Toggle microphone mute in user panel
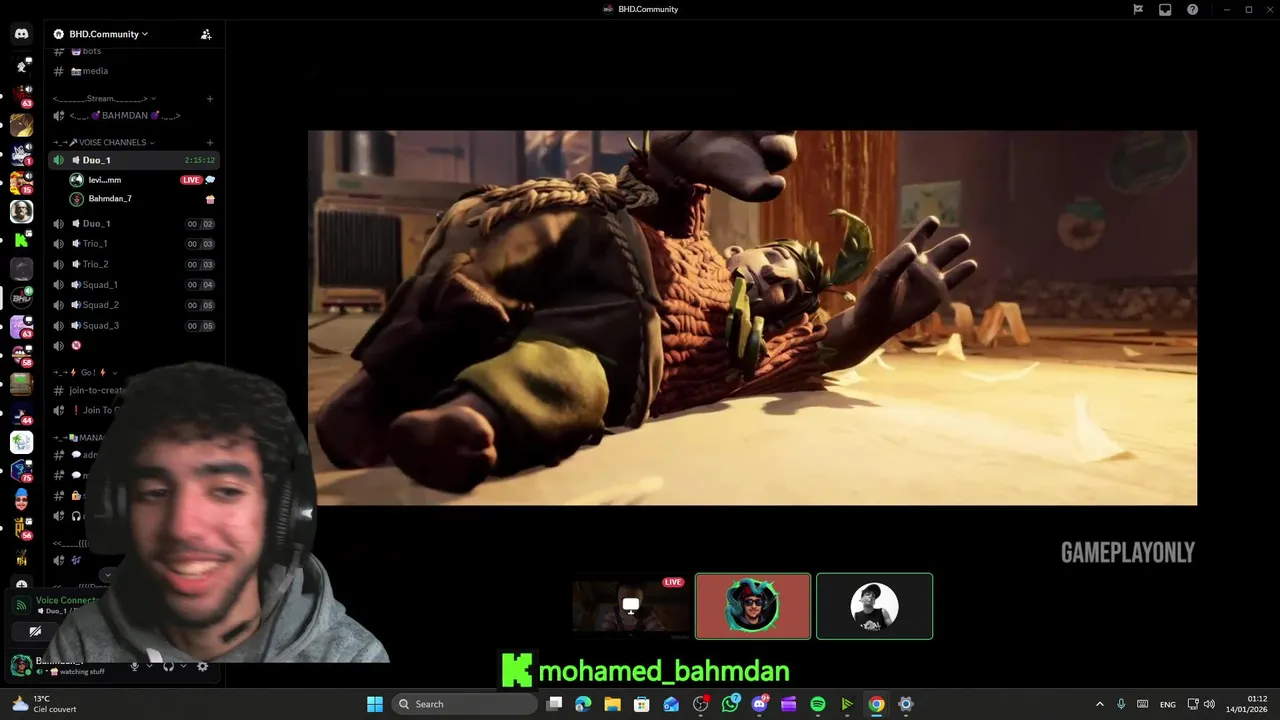The height and width of the screenshot is (720, 1280). click(135, 666)
